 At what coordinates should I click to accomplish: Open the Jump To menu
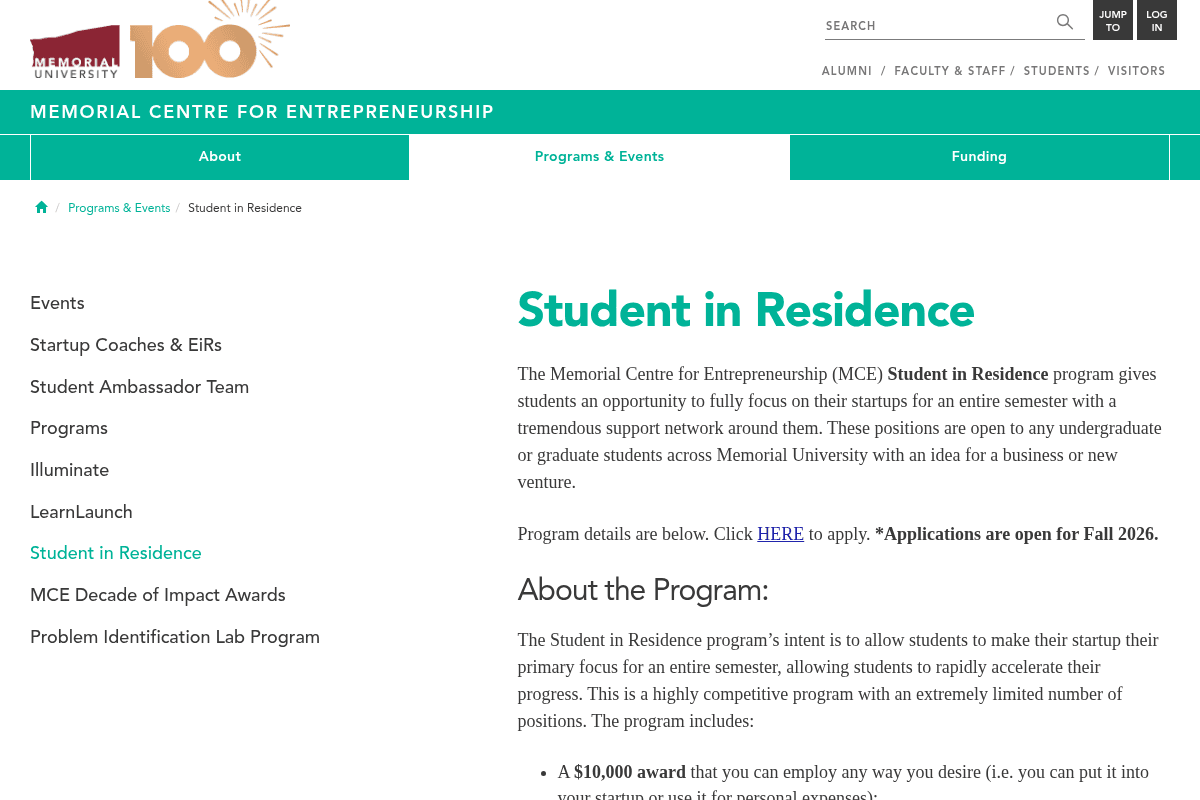1113,20
